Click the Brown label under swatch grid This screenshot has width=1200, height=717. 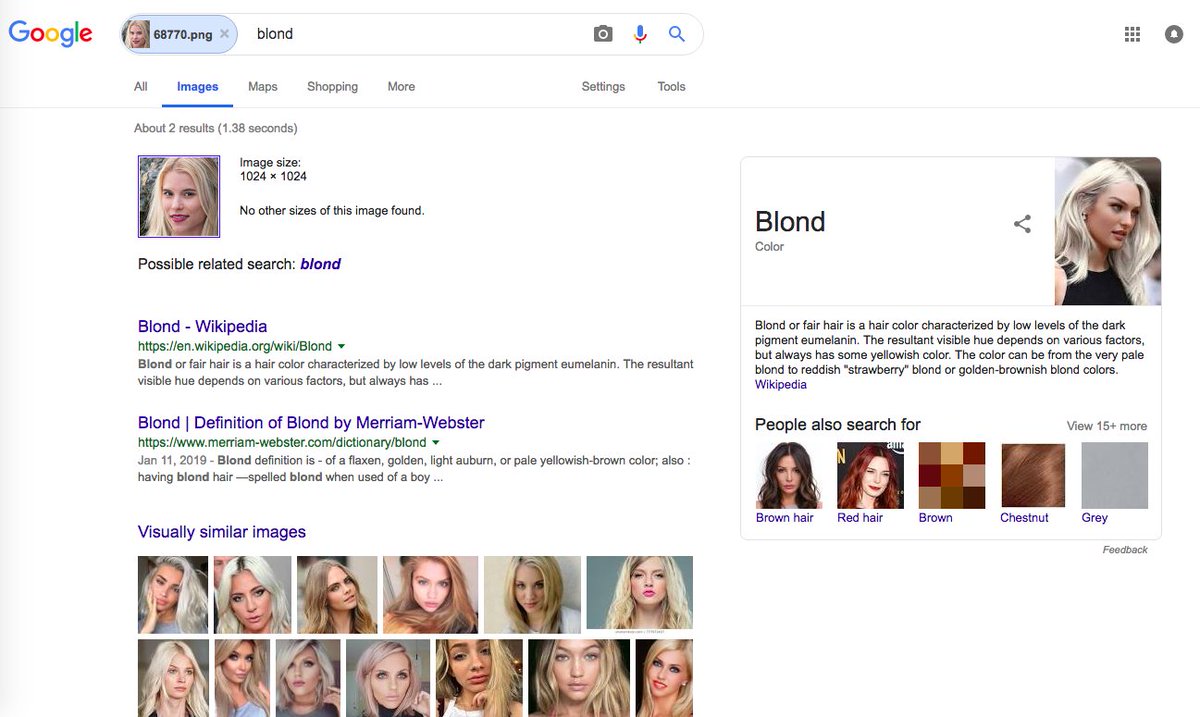click(936, 518)
